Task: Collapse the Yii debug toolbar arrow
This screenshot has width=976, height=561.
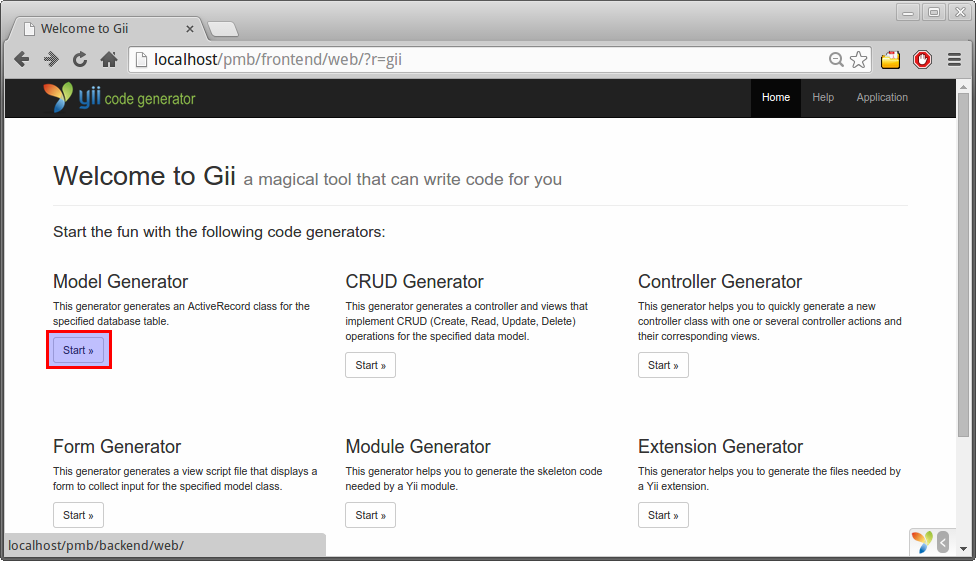Action: click(x=942, y=542)
